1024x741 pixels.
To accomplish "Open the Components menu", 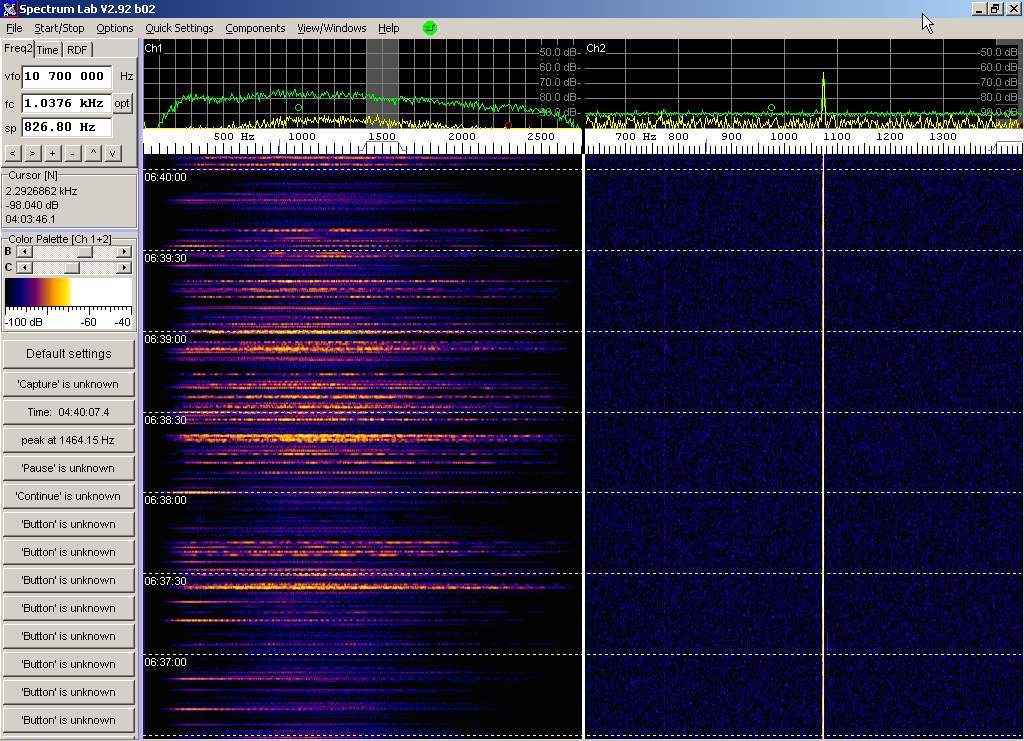I will tap(255, 28).
